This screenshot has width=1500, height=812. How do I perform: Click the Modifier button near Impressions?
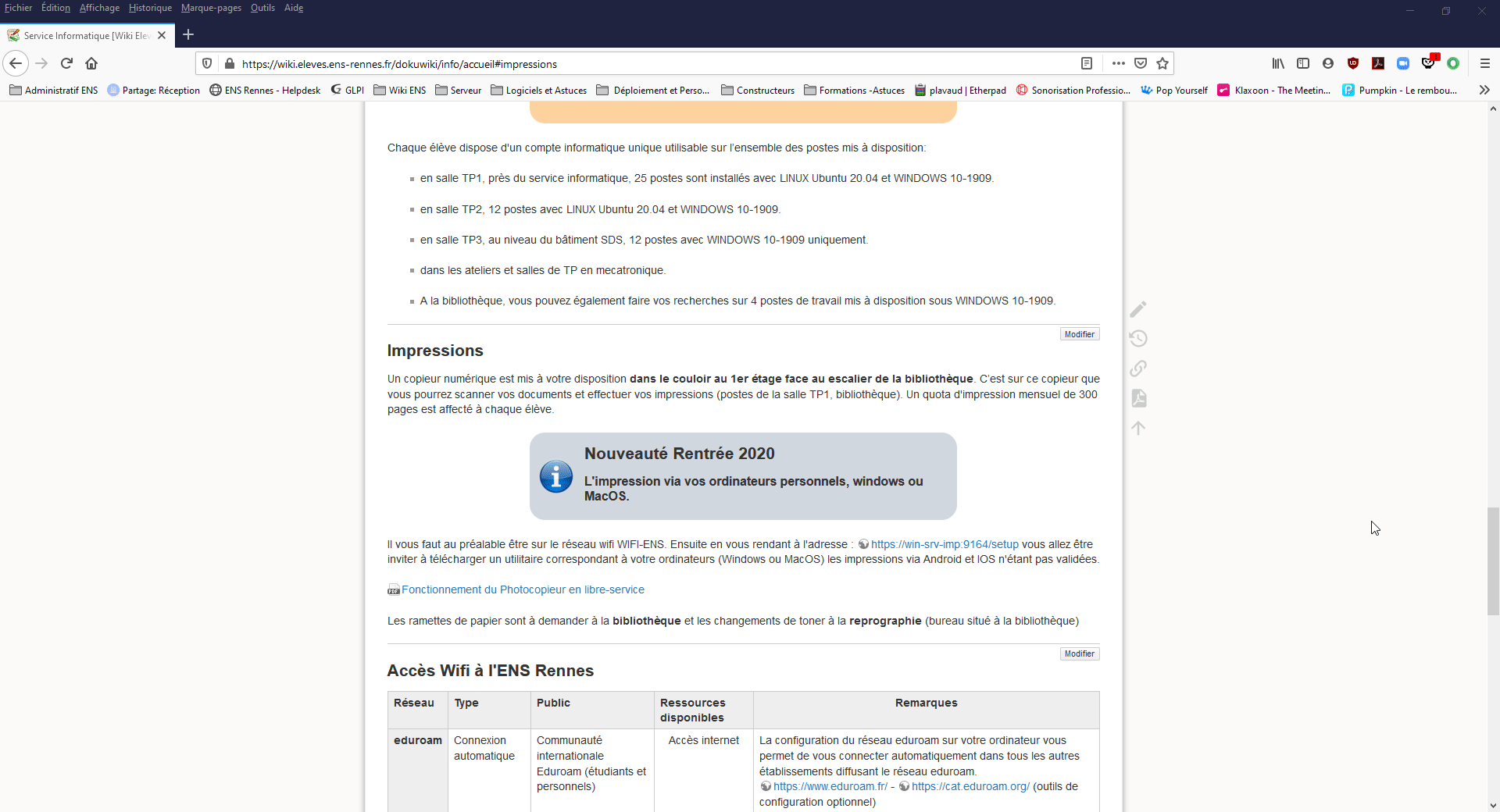point(1079,333)
